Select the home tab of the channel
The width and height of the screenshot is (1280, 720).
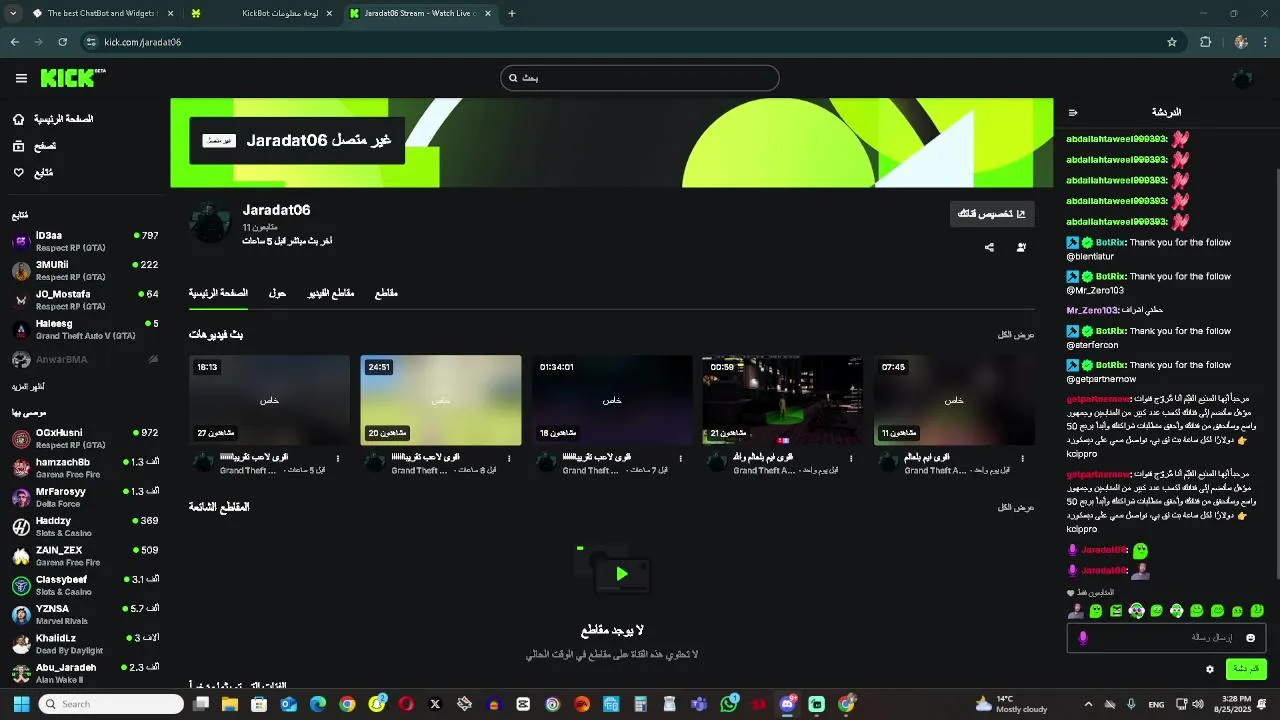[218, 293]
